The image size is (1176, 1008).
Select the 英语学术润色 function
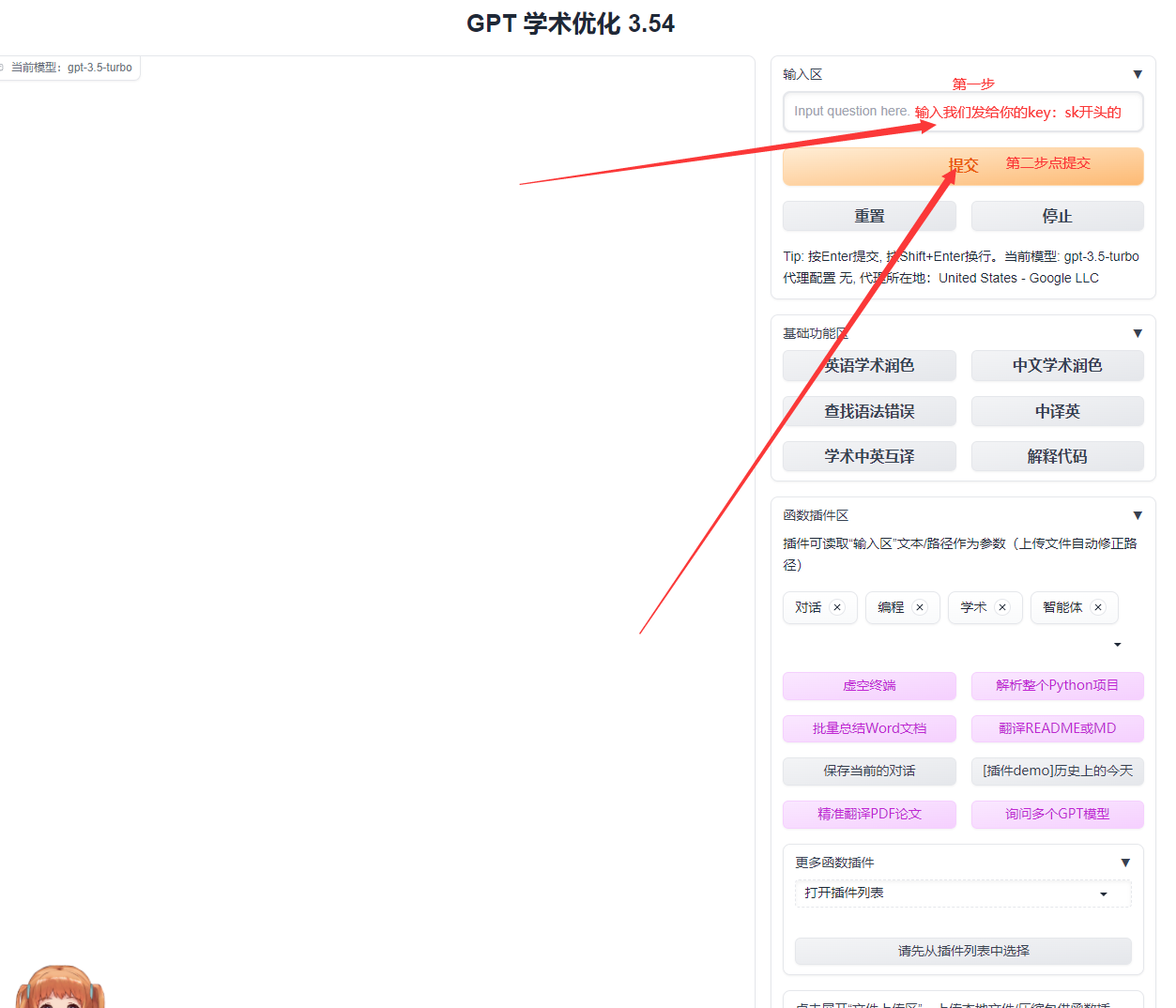tap(869, 365)
